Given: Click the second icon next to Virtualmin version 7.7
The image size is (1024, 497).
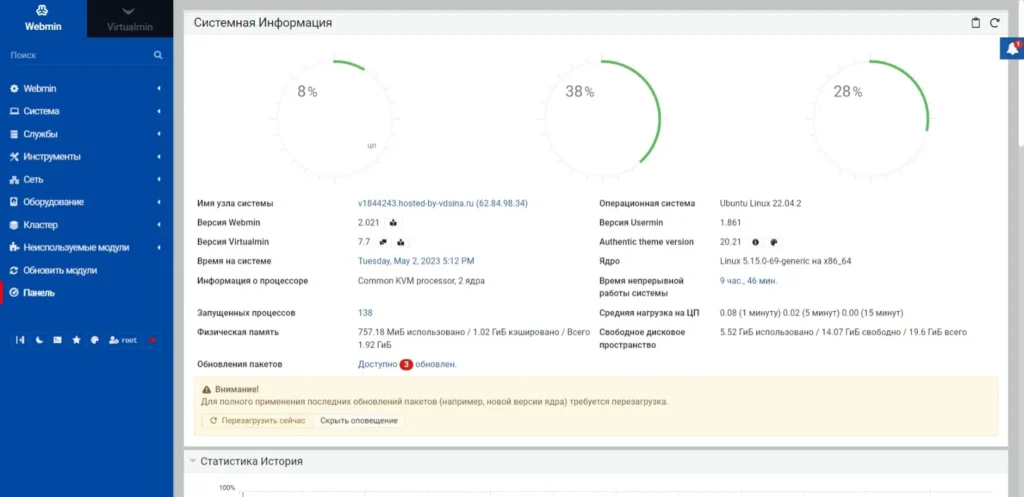Looking at the screenshot, I should coord(400,242).
